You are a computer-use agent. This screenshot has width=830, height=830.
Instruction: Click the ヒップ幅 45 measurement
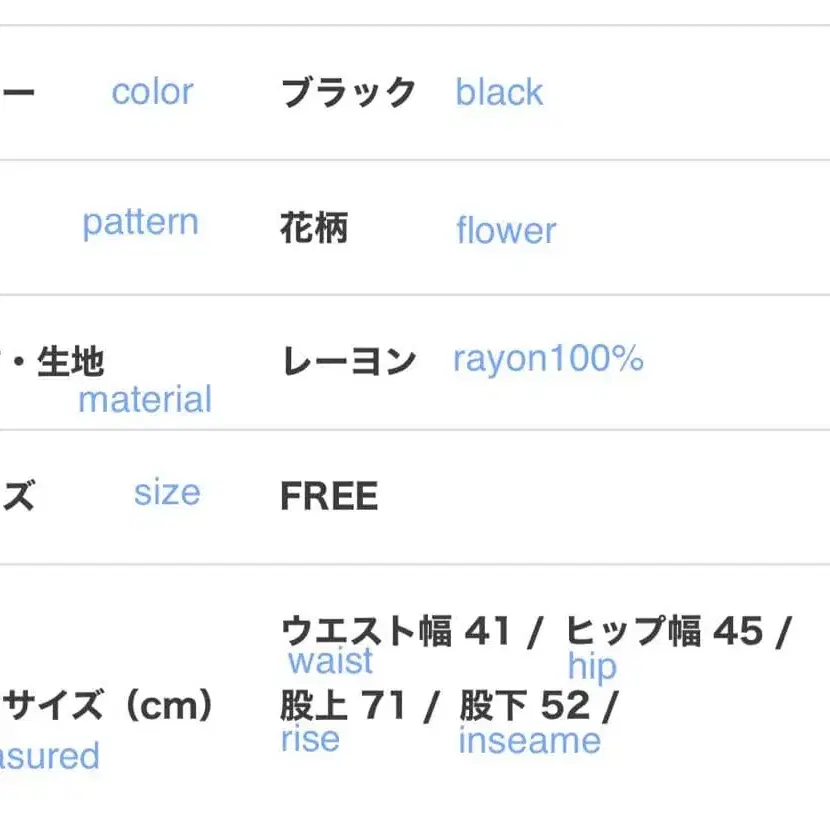coord(666,630)
